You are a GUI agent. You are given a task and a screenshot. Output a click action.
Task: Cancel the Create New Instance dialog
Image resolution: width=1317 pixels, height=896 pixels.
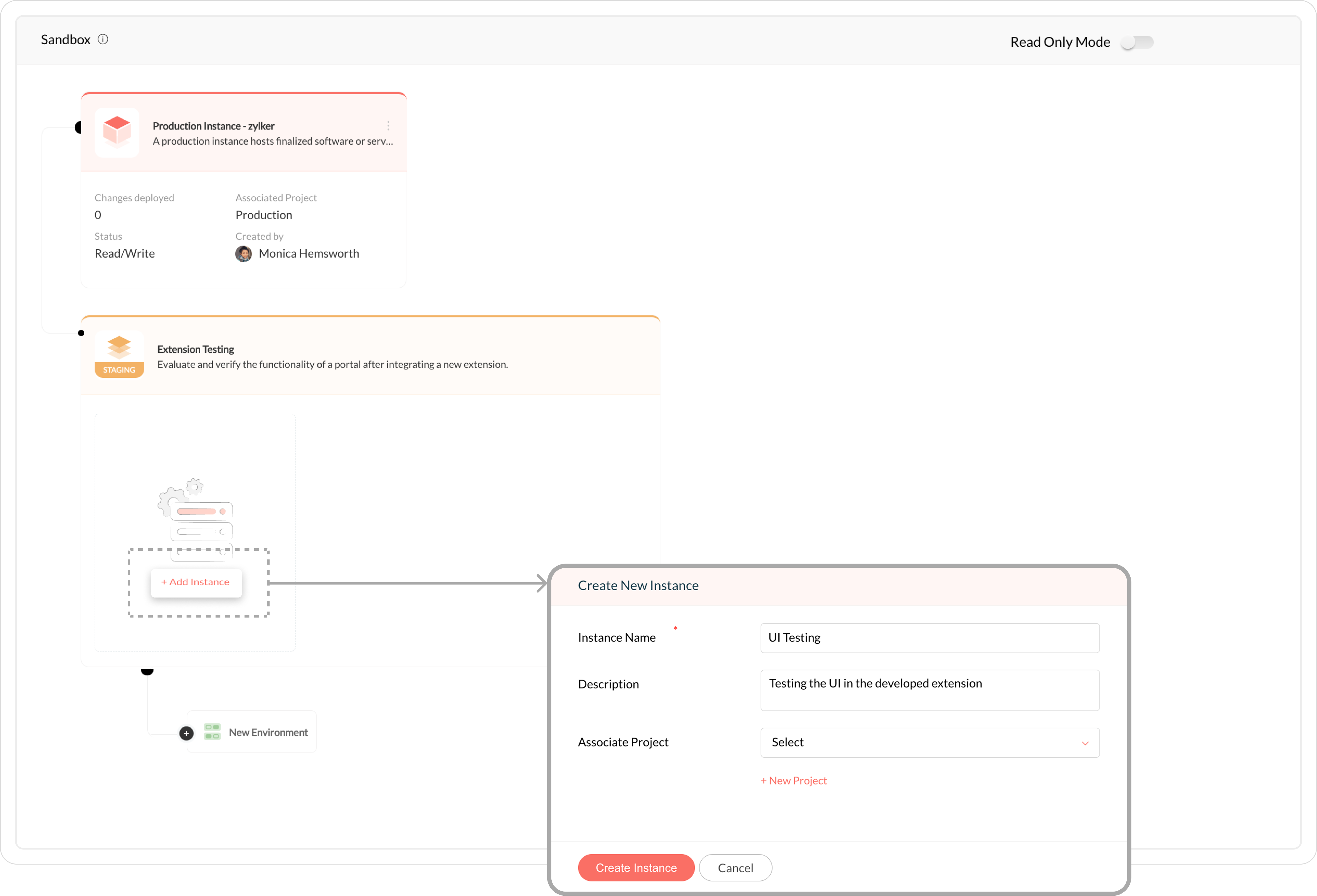735,868
